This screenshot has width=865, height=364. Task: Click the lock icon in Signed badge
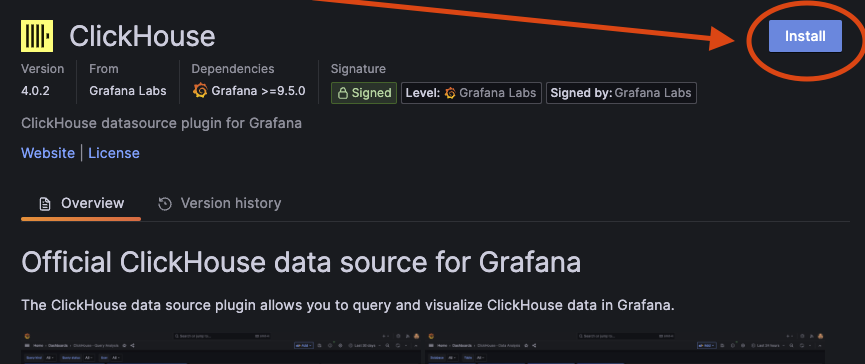coord(342,93)
